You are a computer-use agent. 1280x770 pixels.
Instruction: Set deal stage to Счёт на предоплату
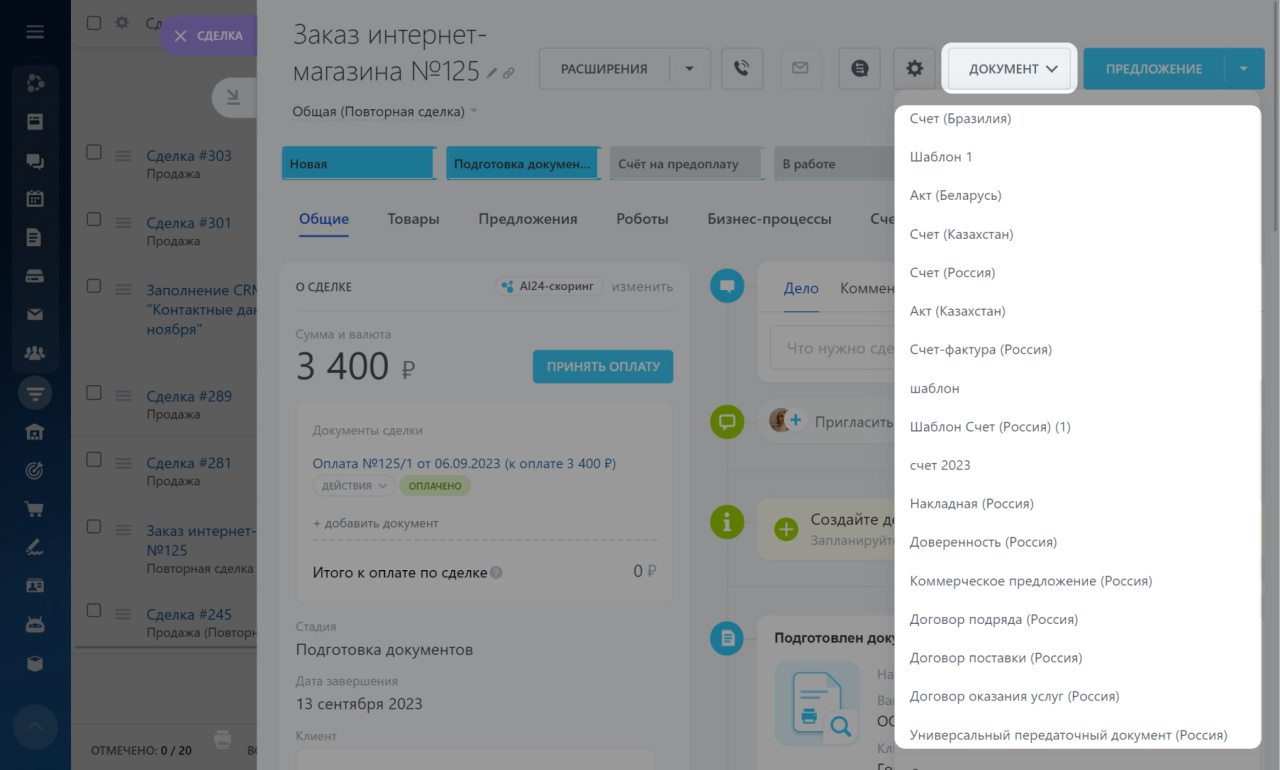pos(686,164)
